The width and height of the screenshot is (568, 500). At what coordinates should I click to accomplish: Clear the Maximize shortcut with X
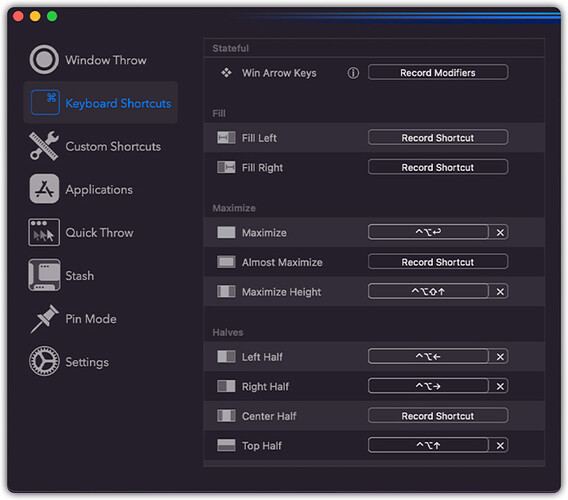point(500,232)
